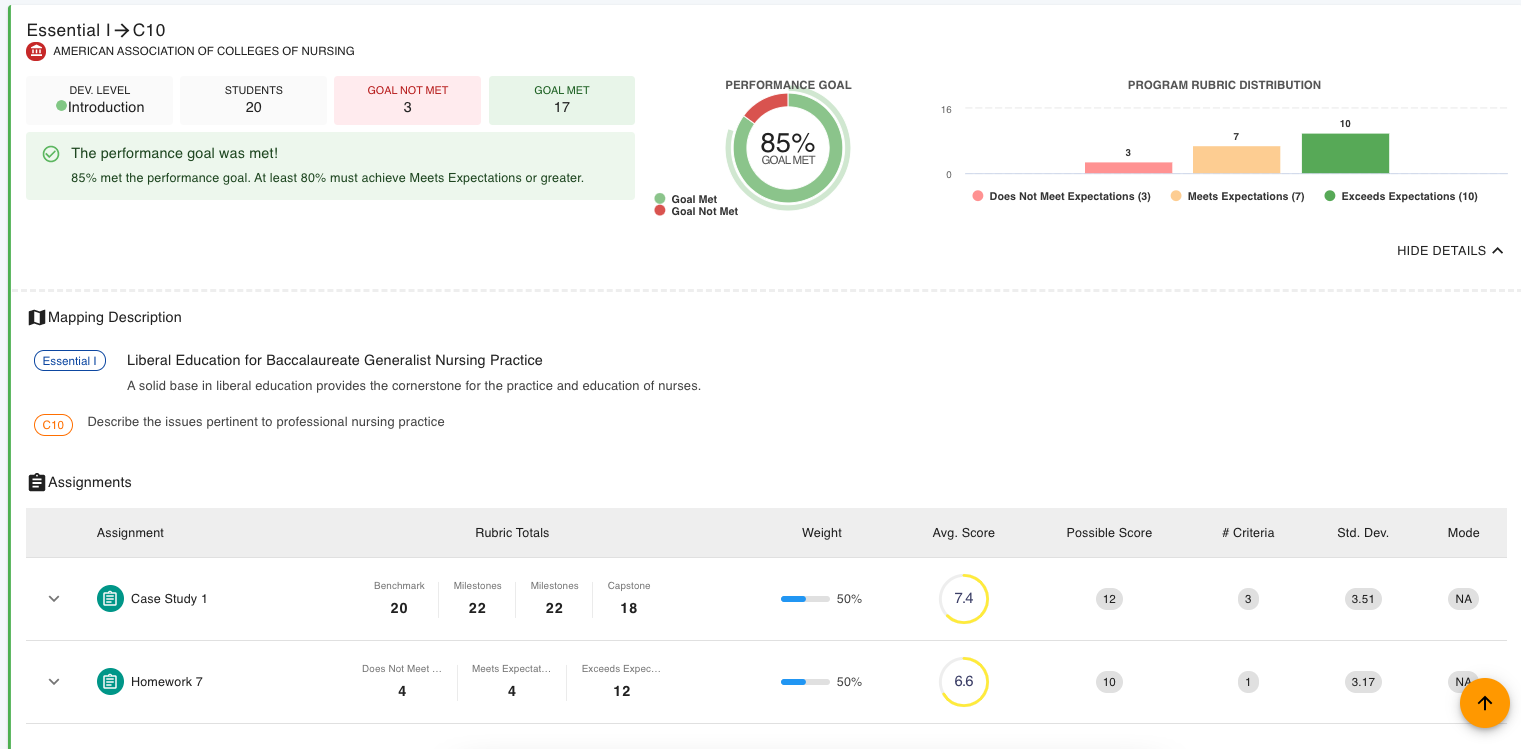Click the Std. Dev. column header
Viewport: 1521px width, 749px height.
click(1363, 533)
